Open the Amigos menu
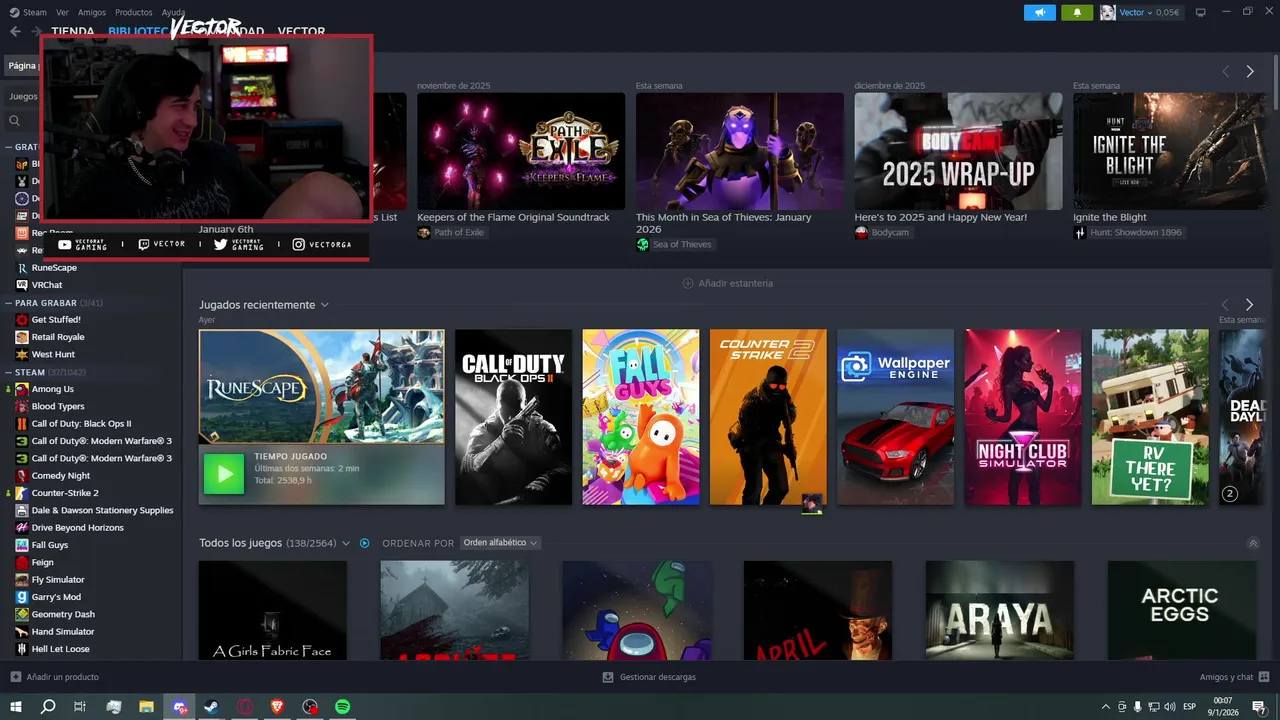 92,12
